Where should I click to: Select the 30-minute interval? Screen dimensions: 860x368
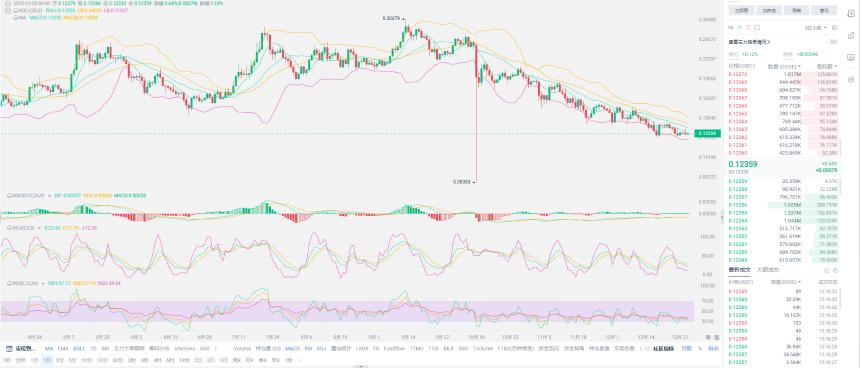click(117, 360)
